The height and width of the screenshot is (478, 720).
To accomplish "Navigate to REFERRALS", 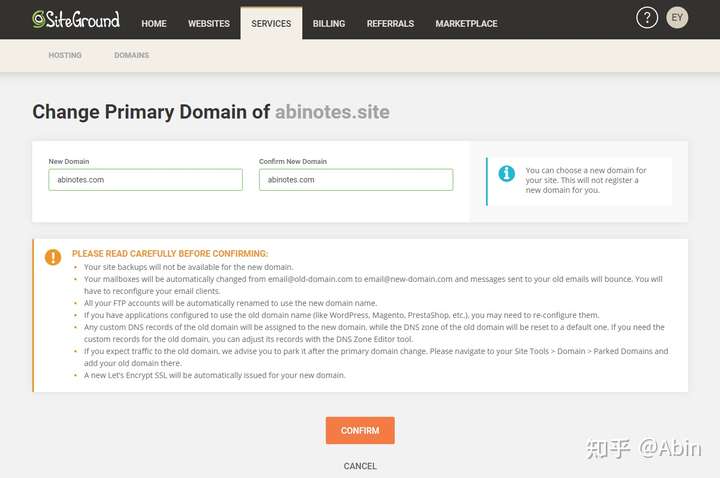I will pos(390,23).
